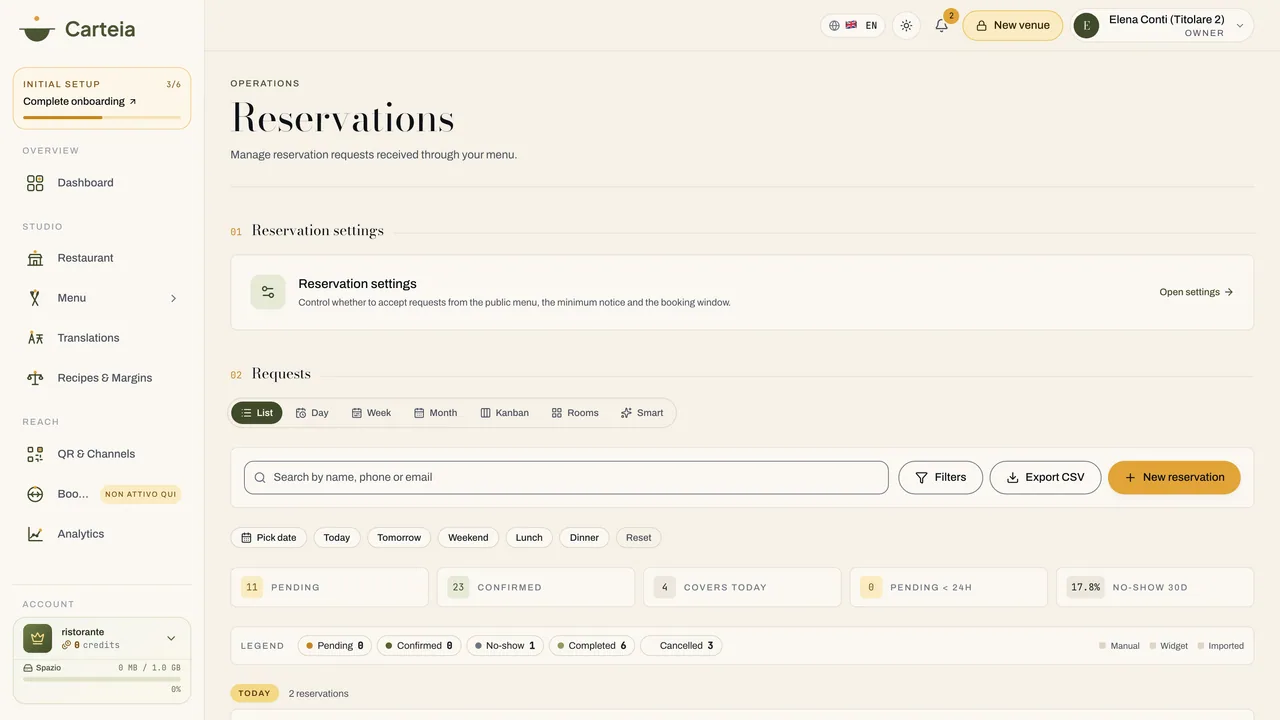Switch to the Month view tab
This screenshot has width=1280, height=720.
click(x=436, y=413)
